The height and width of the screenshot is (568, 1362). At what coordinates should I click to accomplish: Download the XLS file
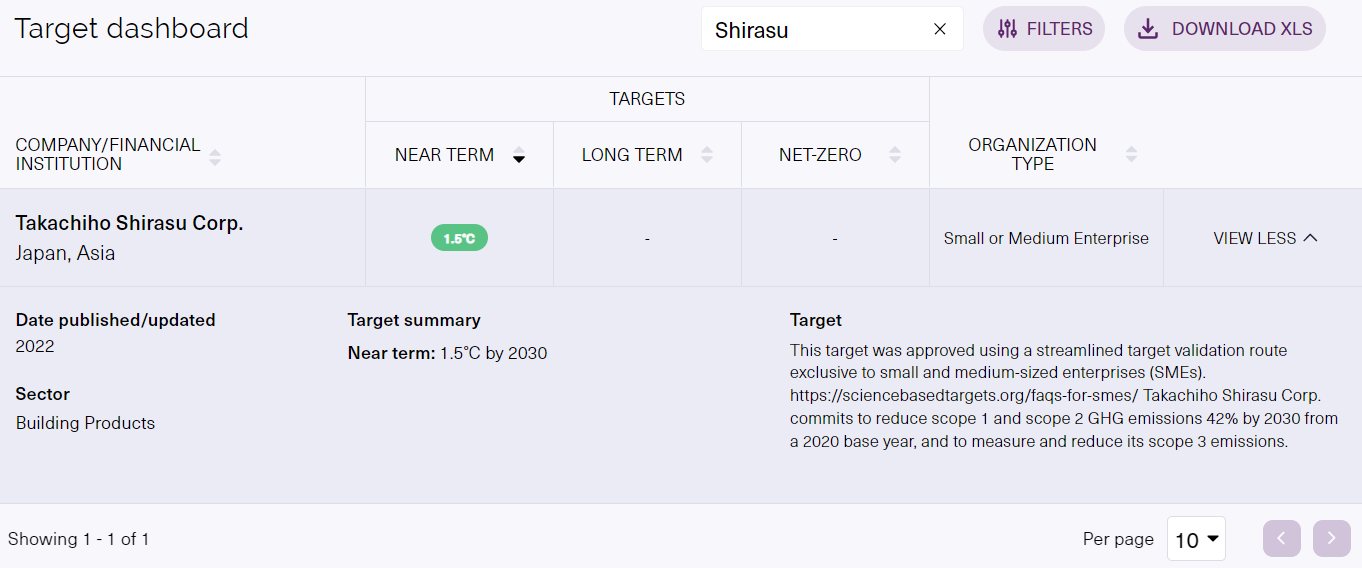[1225, 29]
